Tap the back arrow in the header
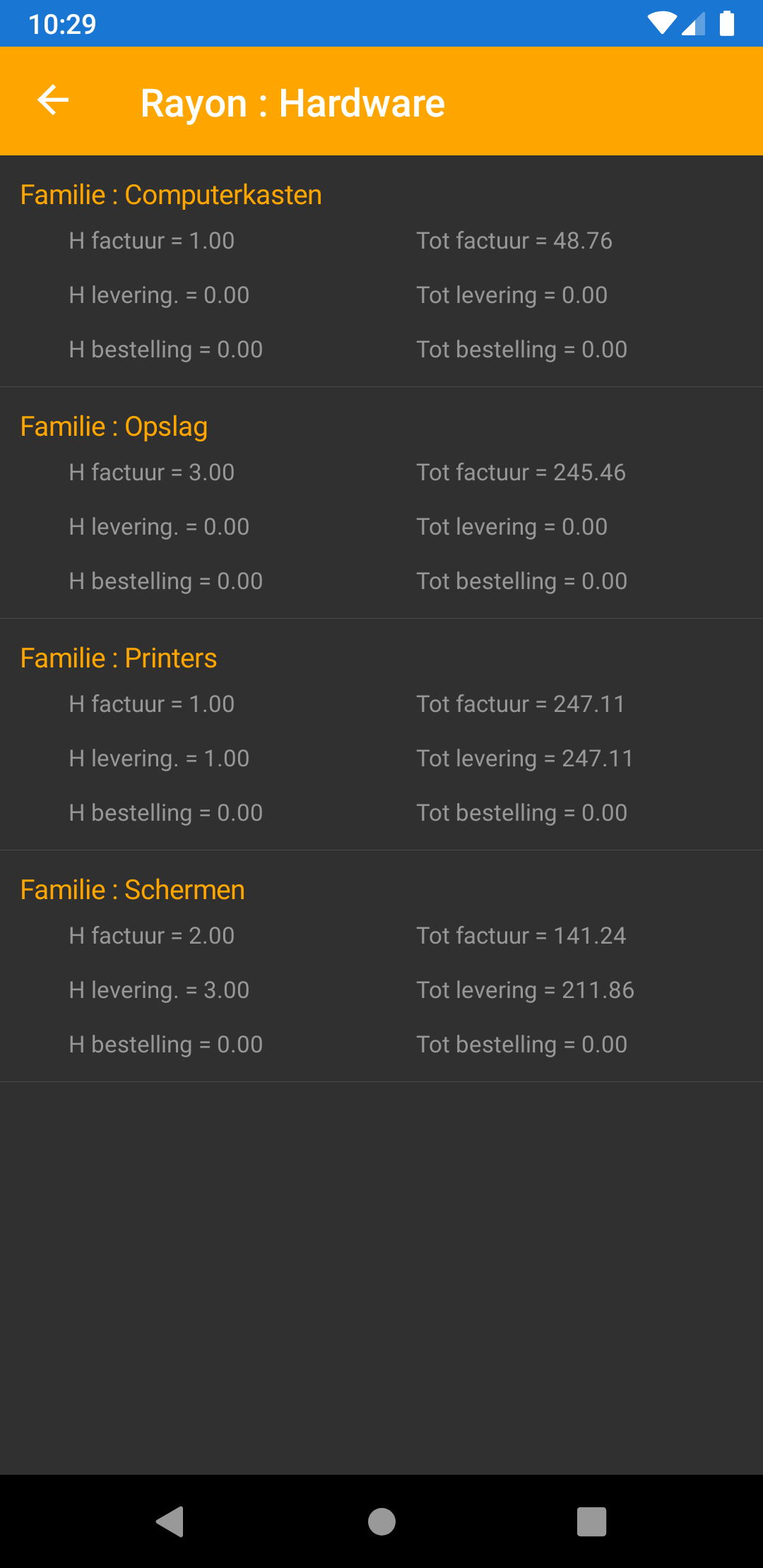This screenshot has height=1568, width=763. (53, 100)
